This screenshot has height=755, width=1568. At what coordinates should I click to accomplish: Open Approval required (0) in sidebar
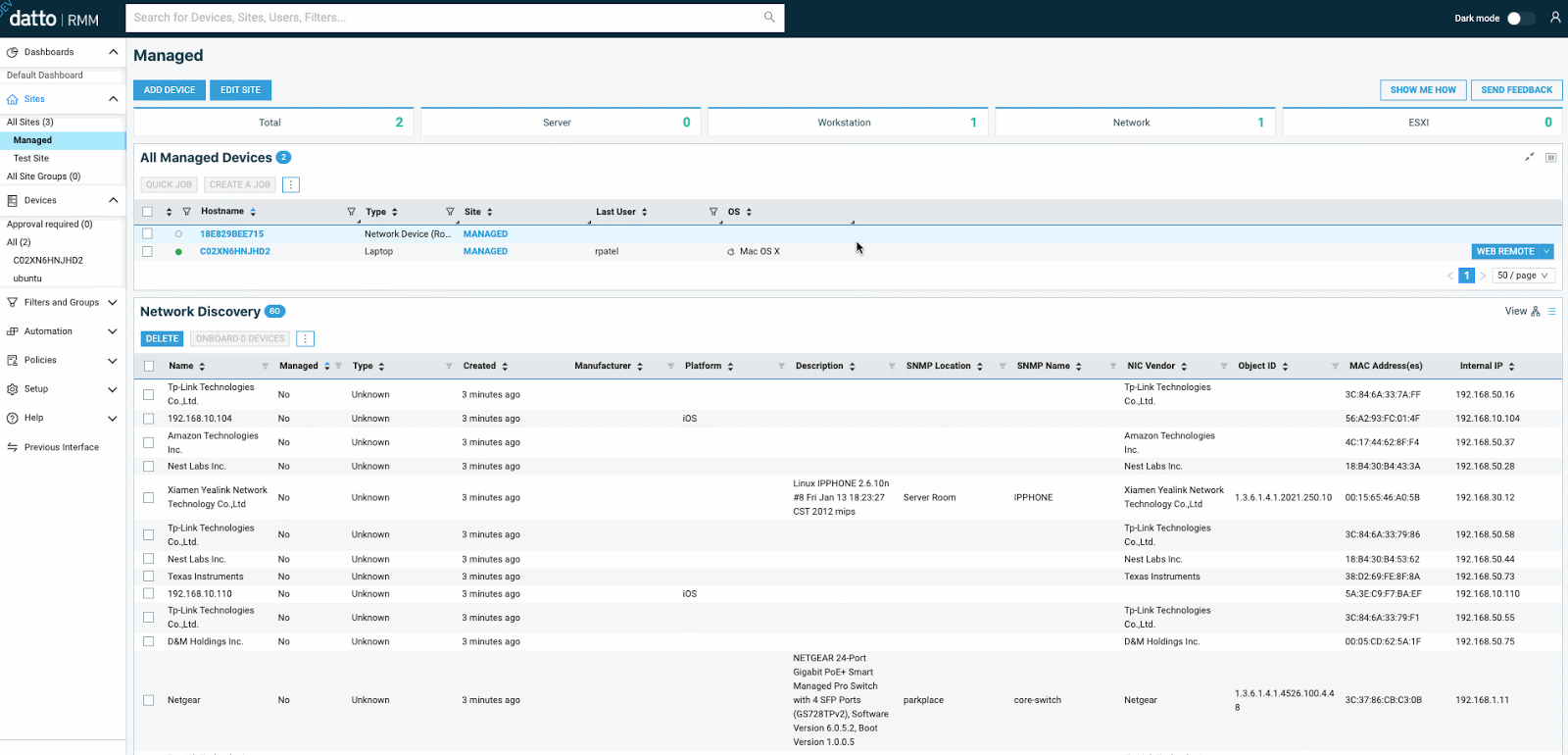50,225
